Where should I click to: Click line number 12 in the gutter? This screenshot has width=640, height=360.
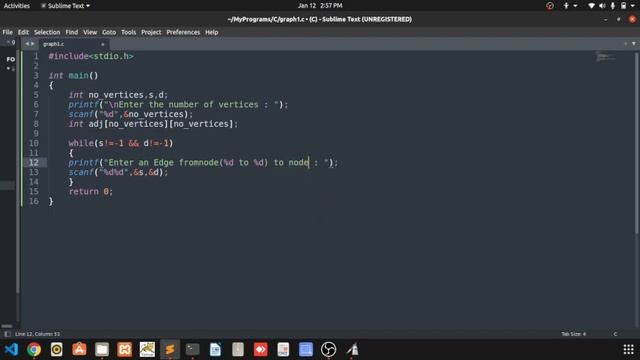tap(33, 162)
